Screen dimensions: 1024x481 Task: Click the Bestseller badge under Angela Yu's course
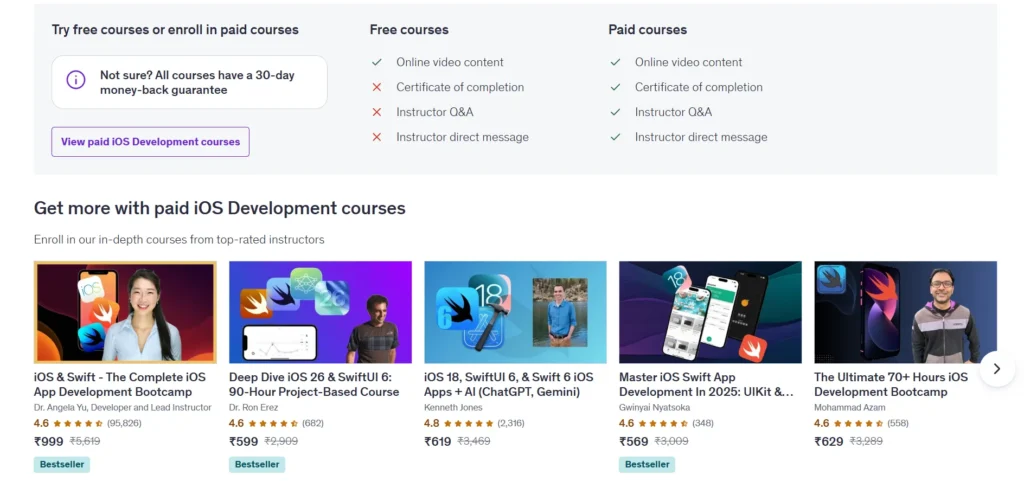tap(62, 464)
